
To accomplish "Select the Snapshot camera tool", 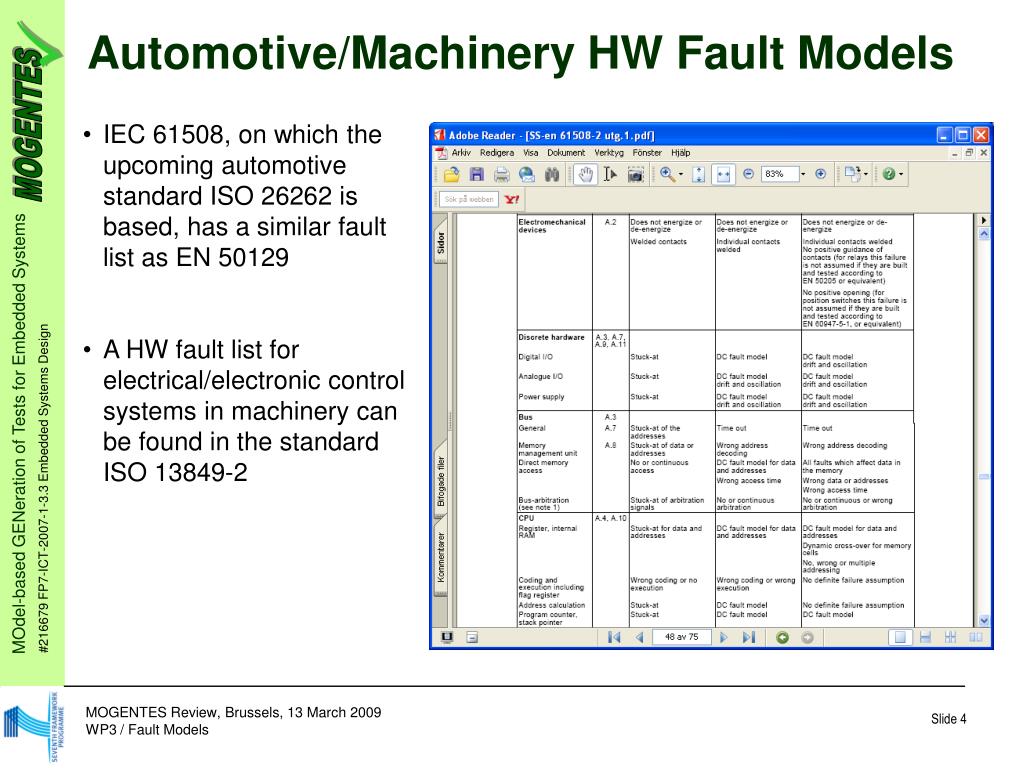I will tap(635, 174).
